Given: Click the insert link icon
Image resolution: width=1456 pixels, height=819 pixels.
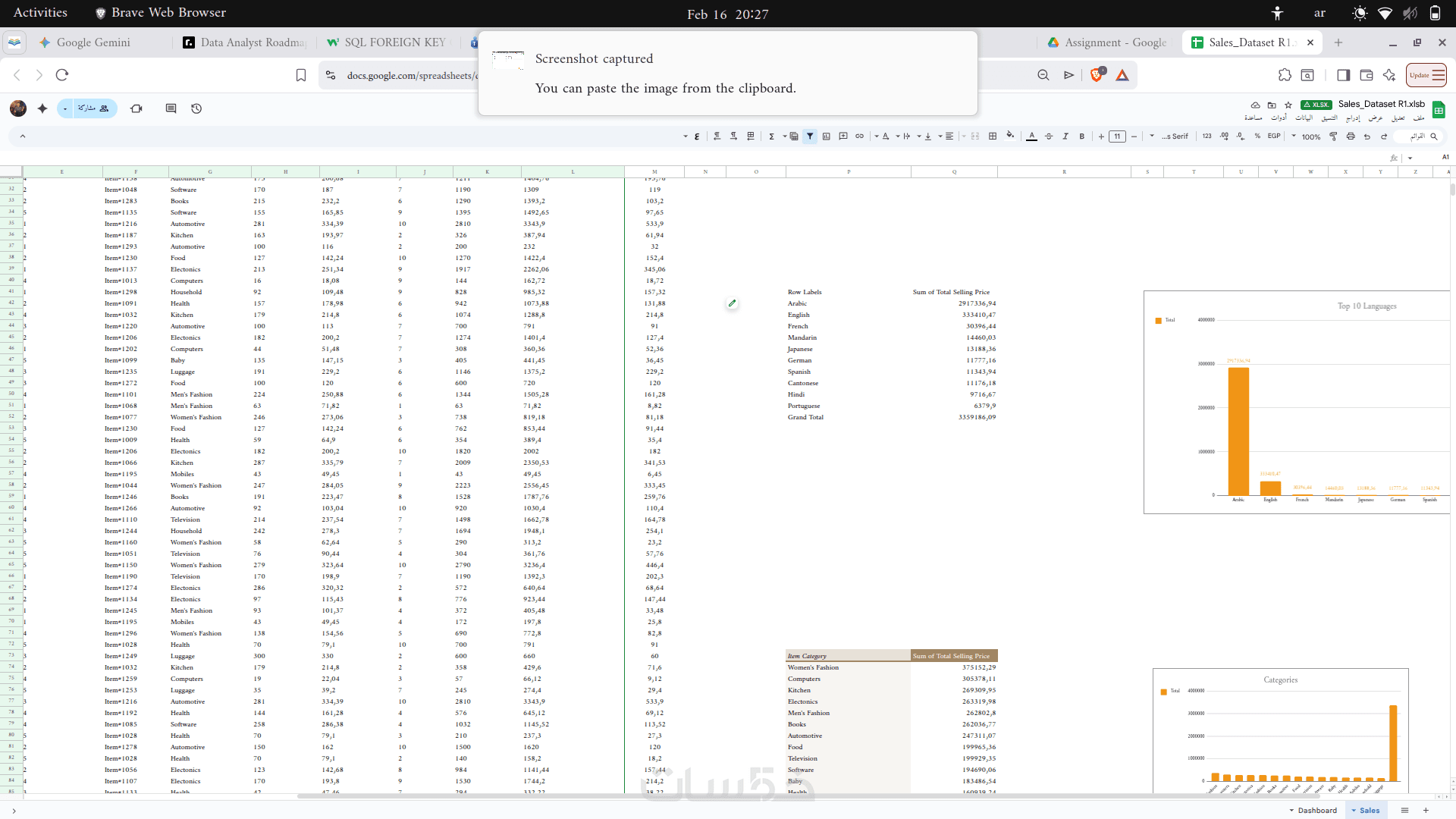Looking at the screenshot, I should (860, 136).
